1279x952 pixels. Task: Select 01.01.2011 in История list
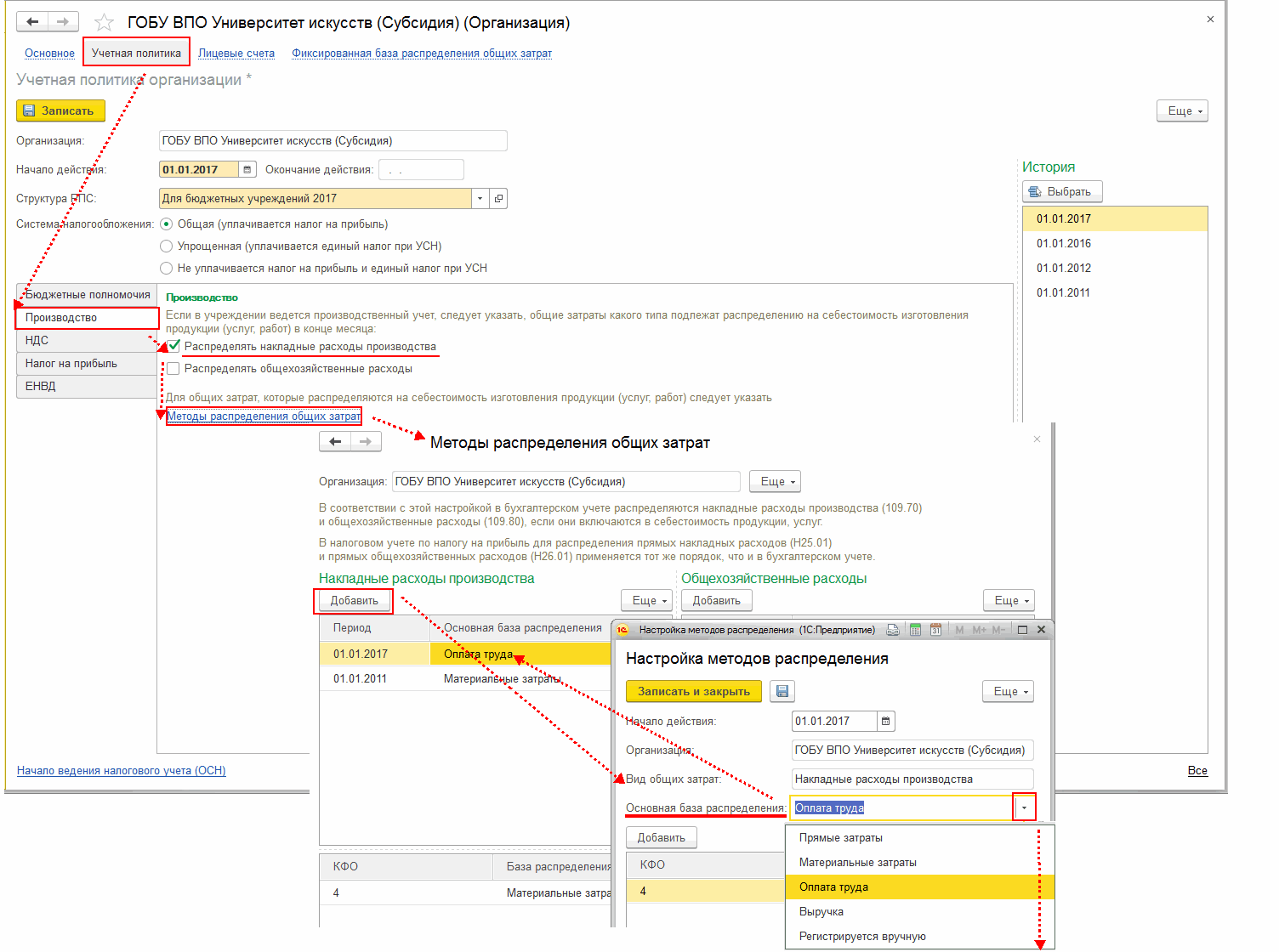(x=1115, y=293)
